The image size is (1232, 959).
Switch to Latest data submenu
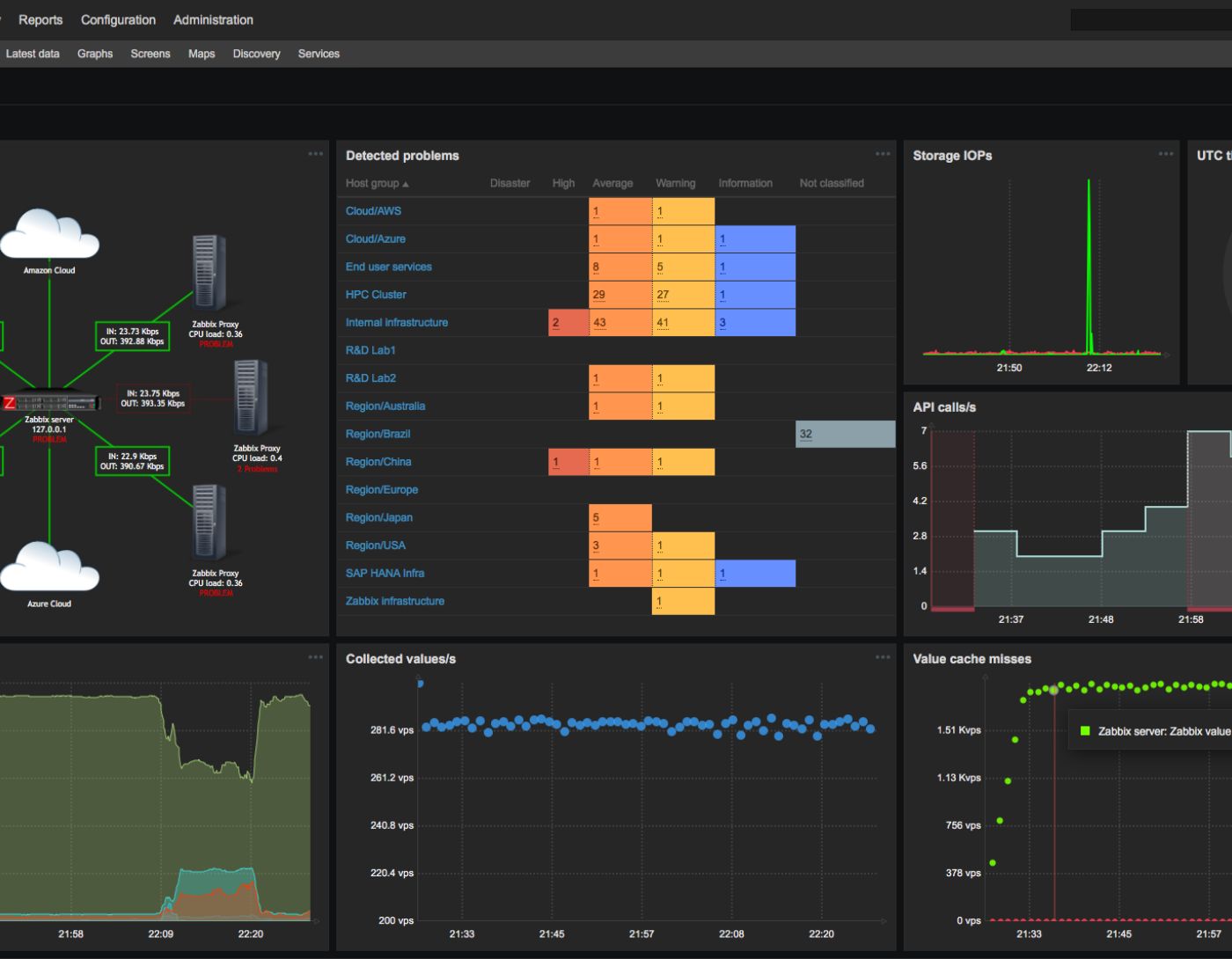click(33, 54)
